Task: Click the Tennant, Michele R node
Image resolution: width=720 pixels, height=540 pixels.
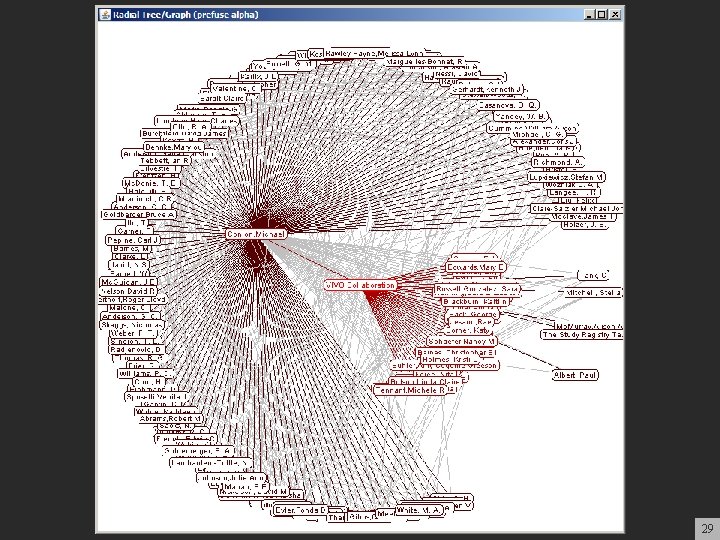Action: [x=410, y=390]
